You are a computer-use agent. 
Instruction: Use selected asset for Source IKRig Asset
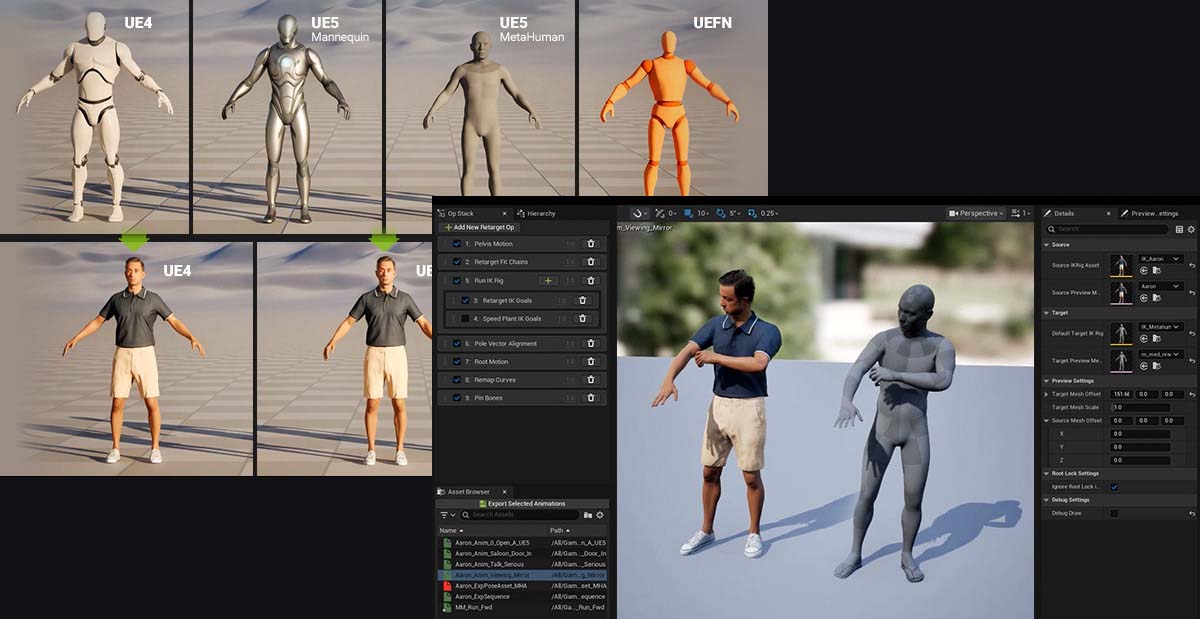point(1145,270)
